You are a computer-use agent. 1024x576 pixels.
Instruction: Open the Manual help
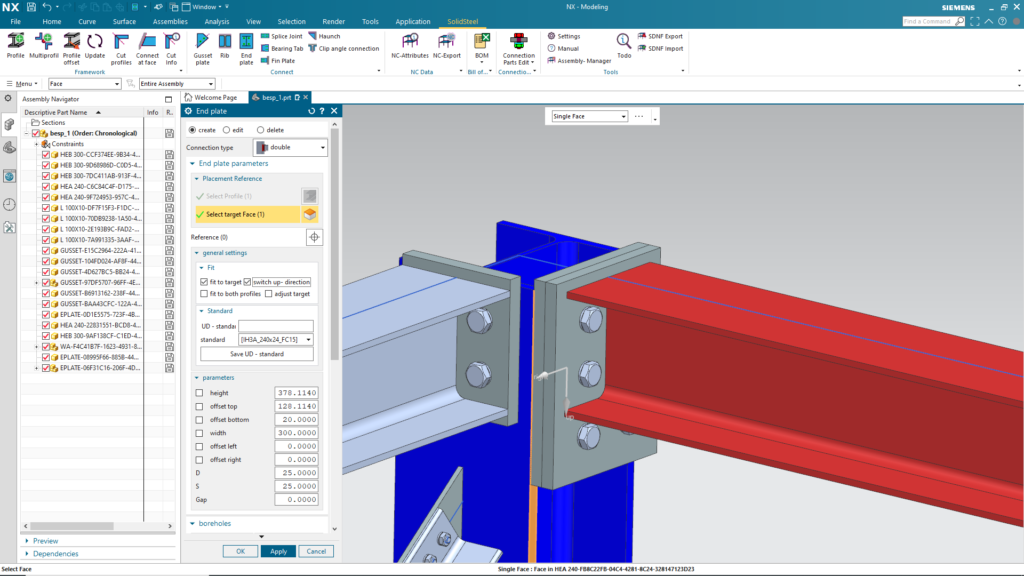pos(563,48)
